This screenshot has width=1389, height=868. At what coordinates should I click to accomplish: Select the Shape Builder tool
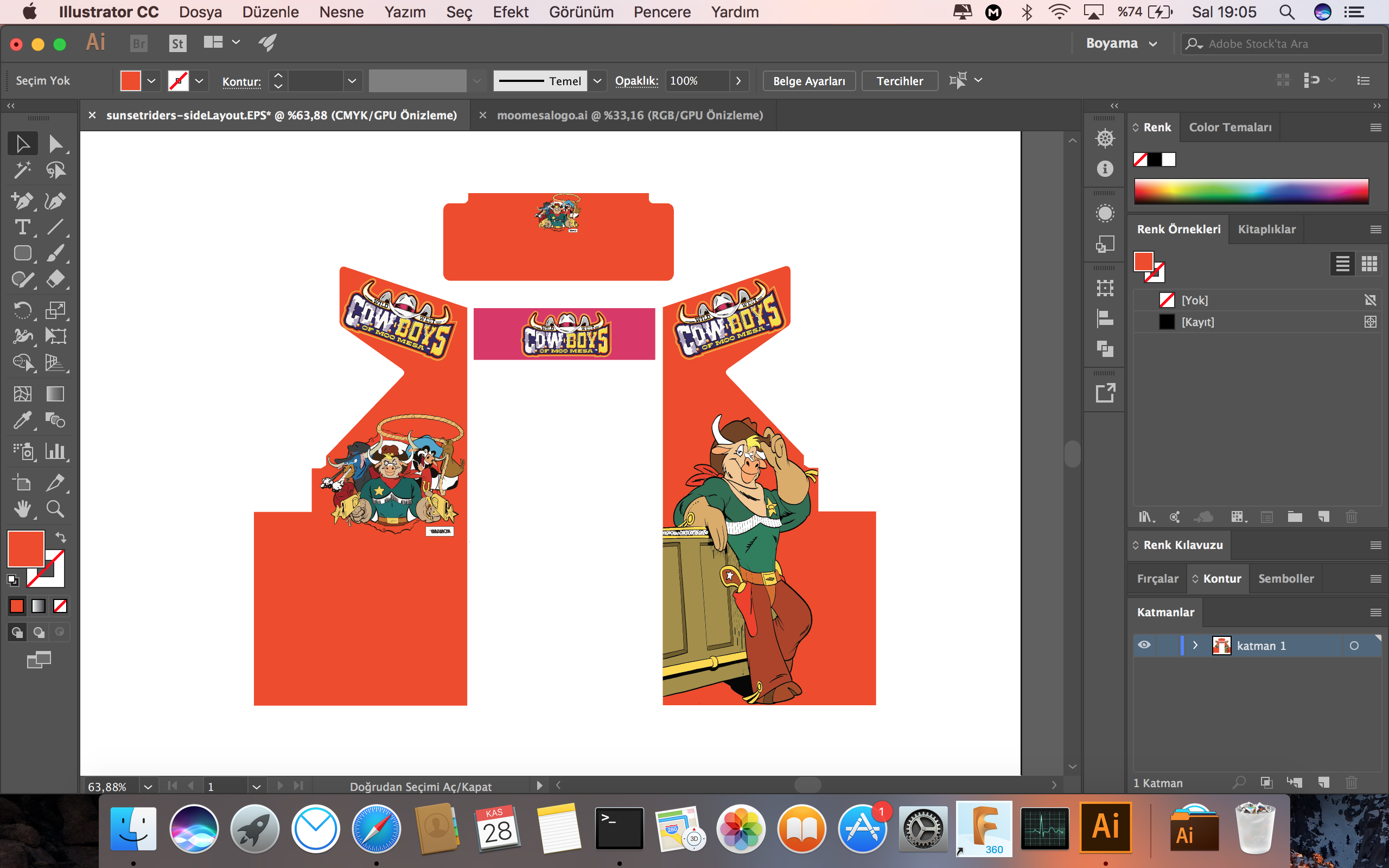pyautogui.click(x=22, y=363)
